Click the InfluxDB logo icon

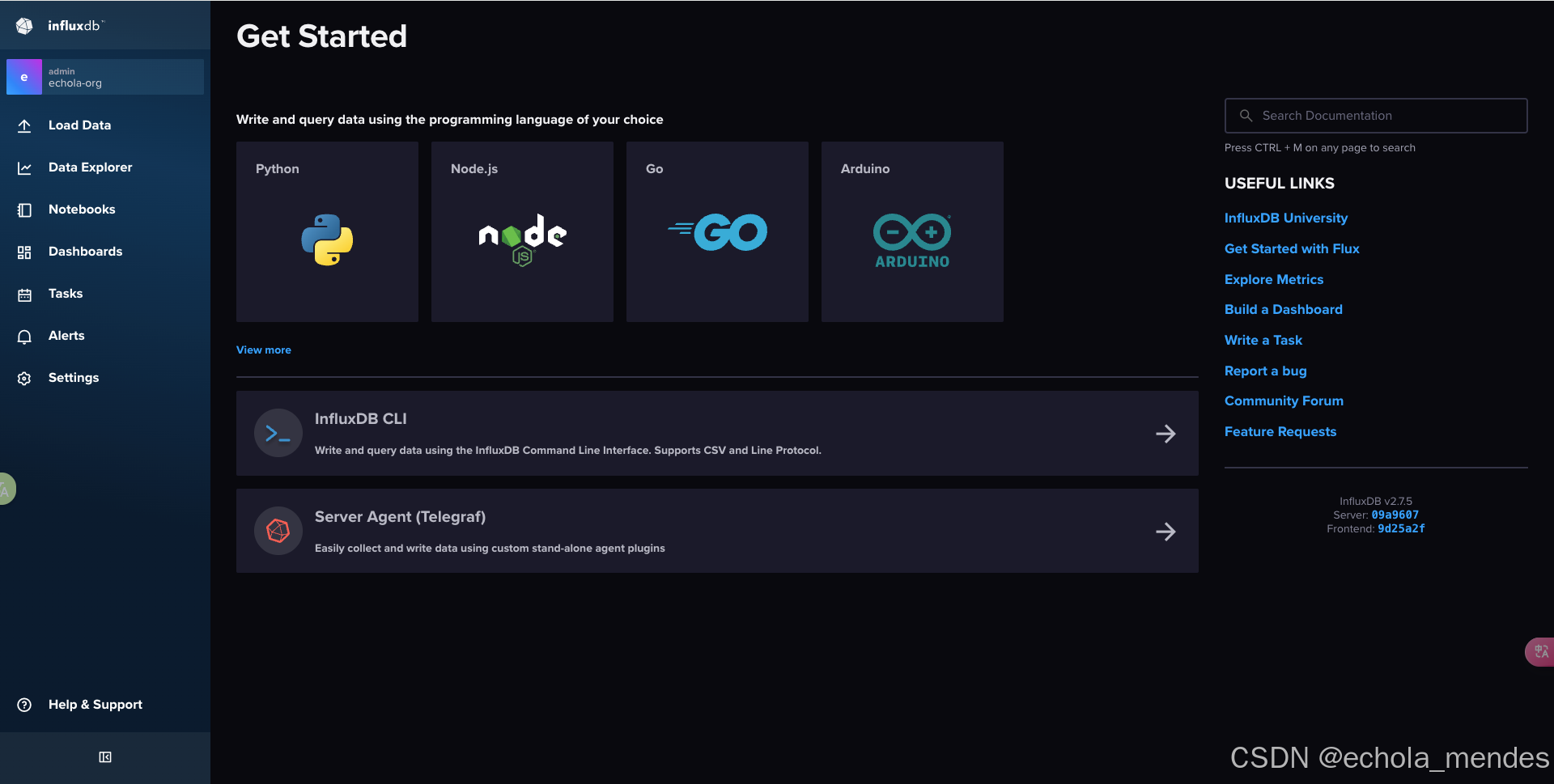click(x=24, y=26)
